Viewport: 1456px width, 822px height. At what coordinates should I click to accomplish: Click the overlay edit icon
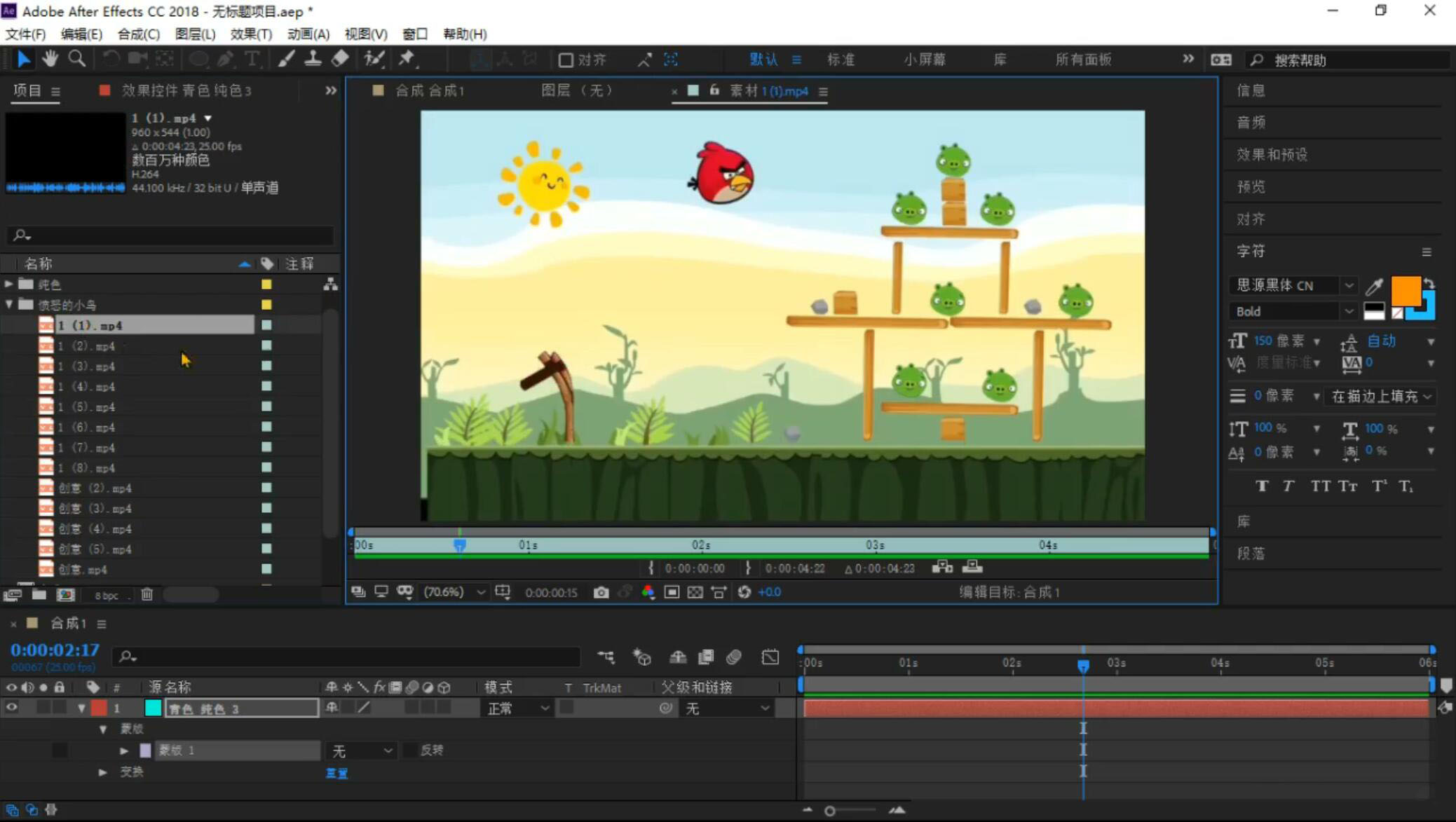point(972,567)
